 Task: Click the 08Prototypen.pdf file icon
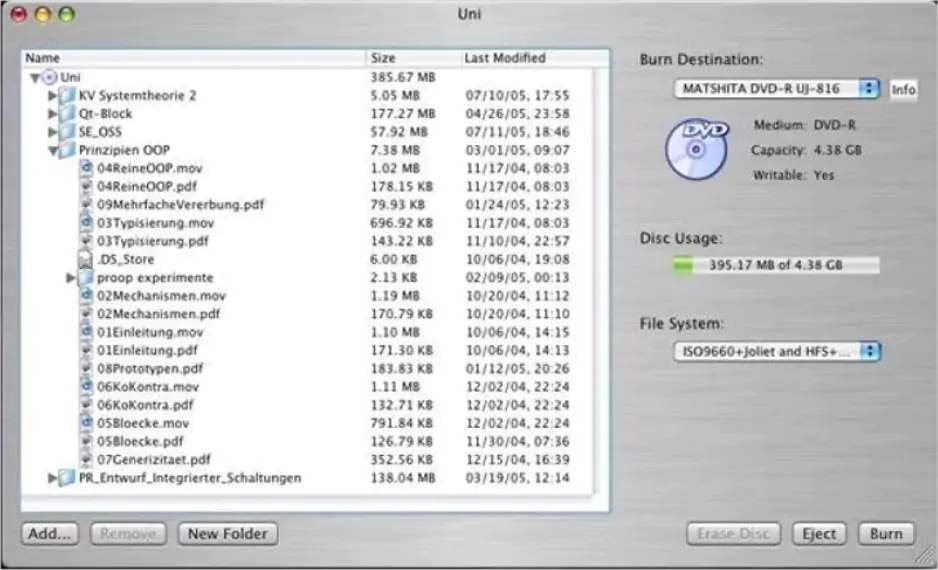coord(86,368)
